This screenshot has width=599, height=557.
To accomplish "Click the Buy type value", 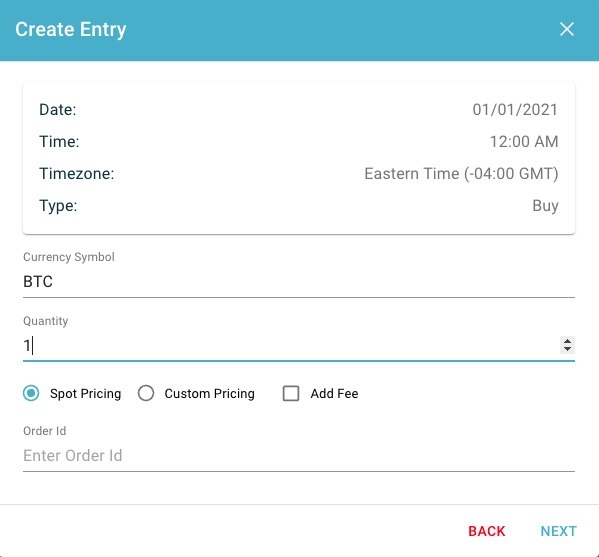I will [546, 206].
